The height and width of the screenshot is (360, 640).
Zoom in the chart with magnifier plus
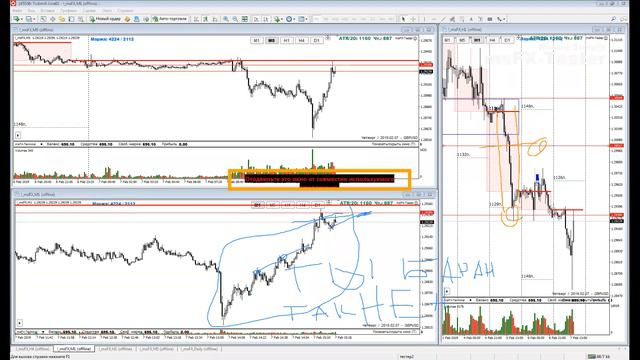point(225,19)
